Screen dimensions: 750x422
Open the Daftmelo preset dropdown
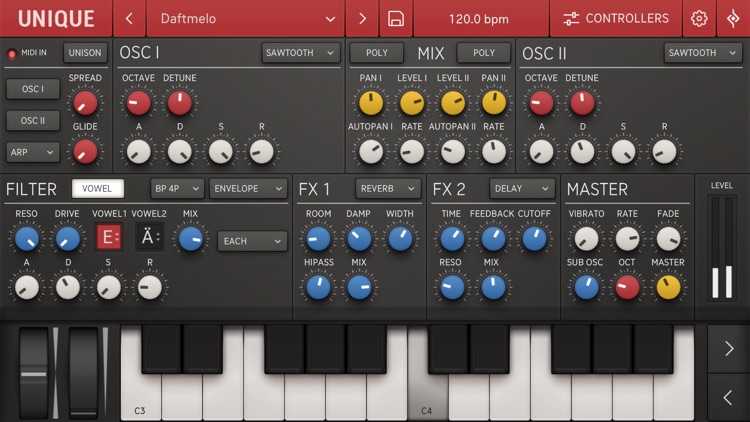tap(246, 19)
